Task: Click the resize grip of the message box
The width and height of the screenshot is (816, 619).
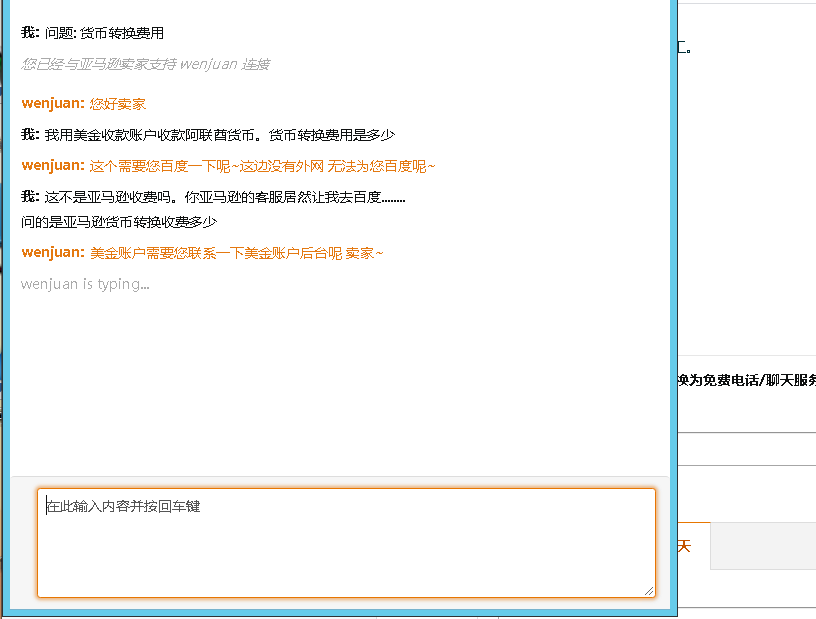Action: pyautogui.click(x=648, y=591)
